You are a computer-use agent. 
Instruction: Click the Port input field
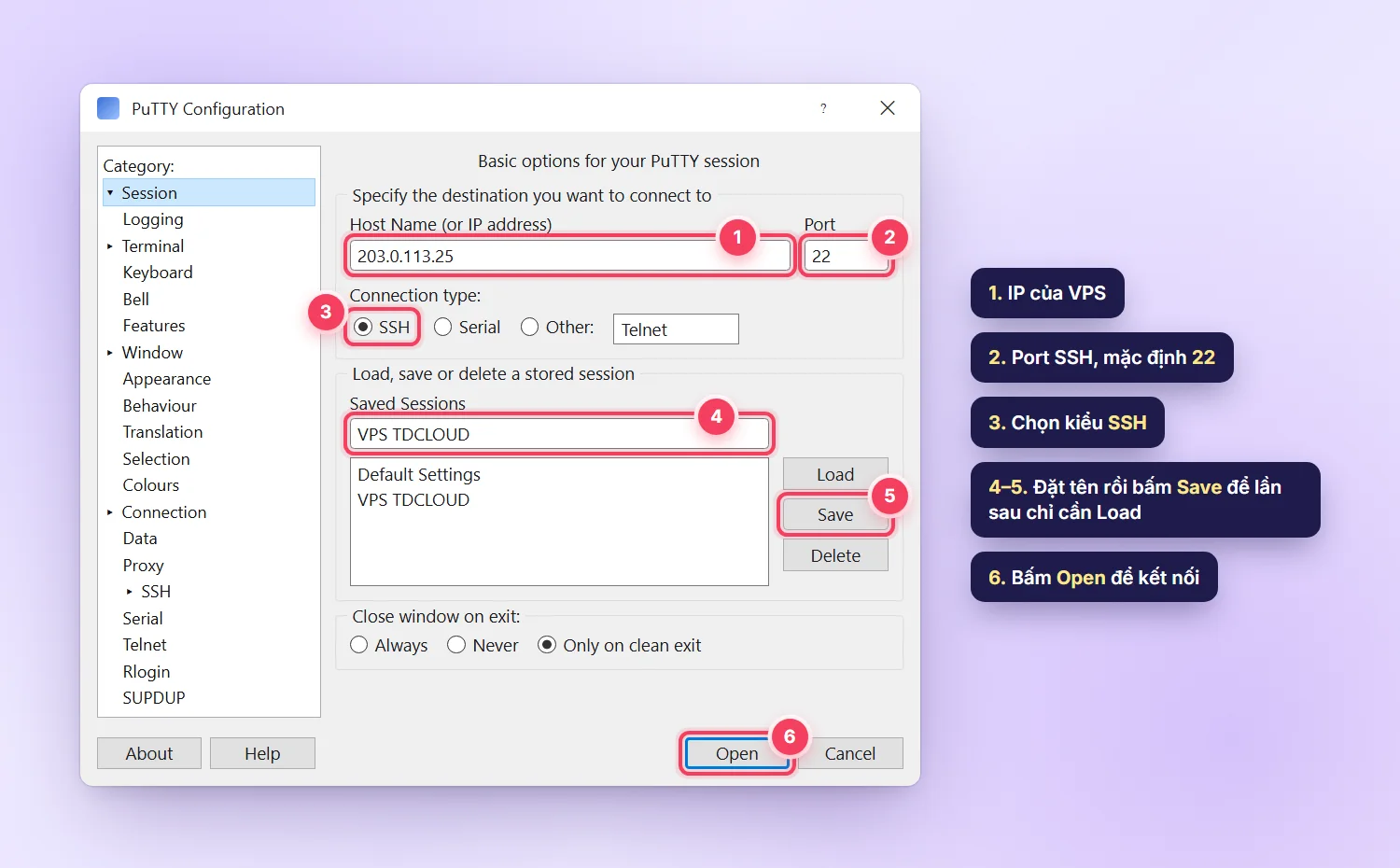pos(847,256)
